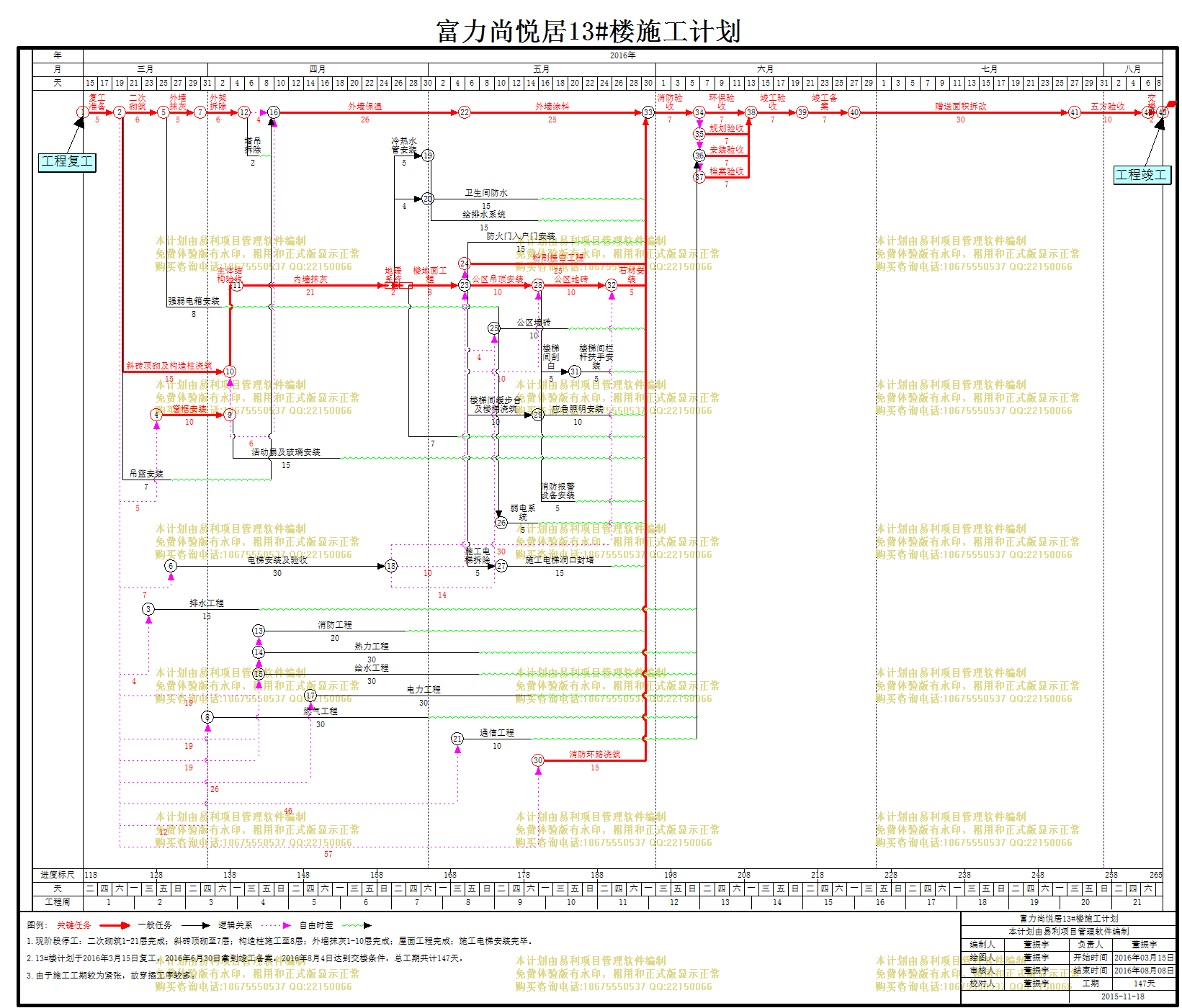Click the 外墙涂料 task label

click(552, 107)
